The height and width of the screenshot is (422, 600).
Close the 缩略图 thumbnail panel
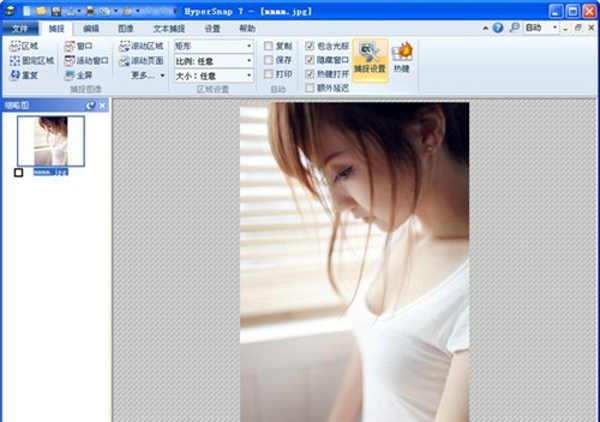(102, 105)
